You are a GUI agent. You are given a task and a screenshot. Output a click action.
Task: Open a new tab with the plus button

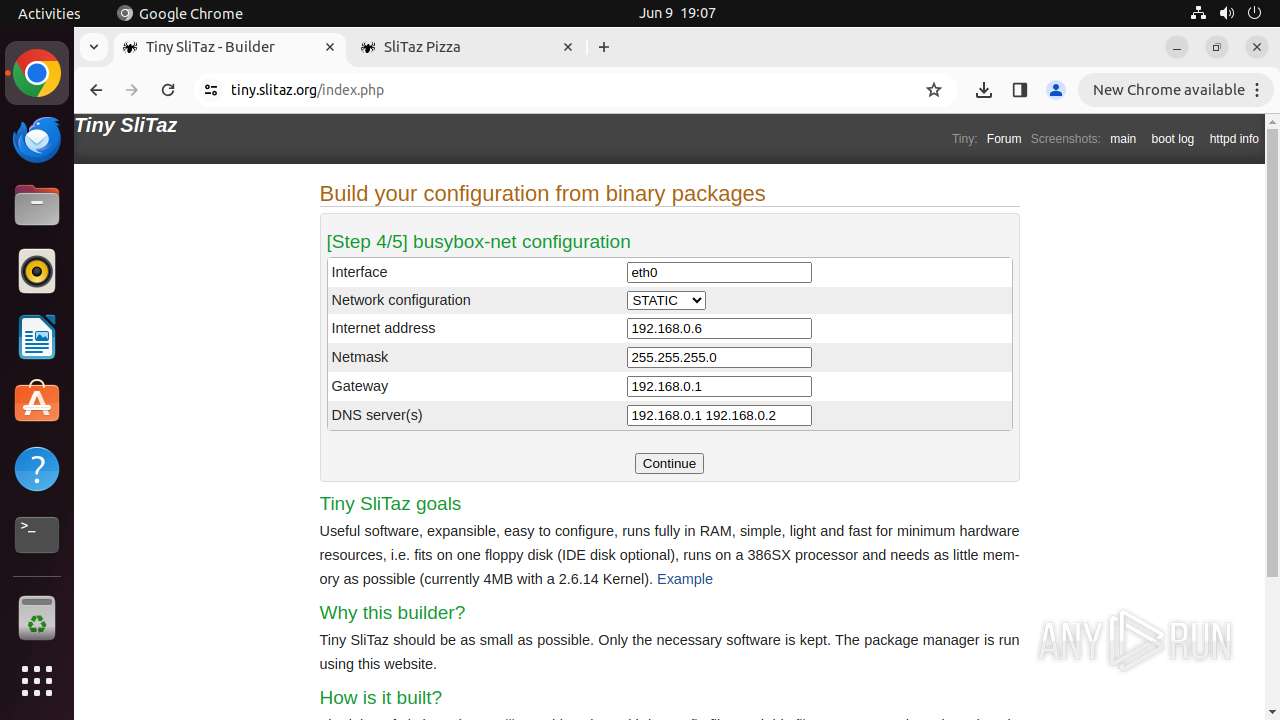pyautogui.click(x=604, y=47)
